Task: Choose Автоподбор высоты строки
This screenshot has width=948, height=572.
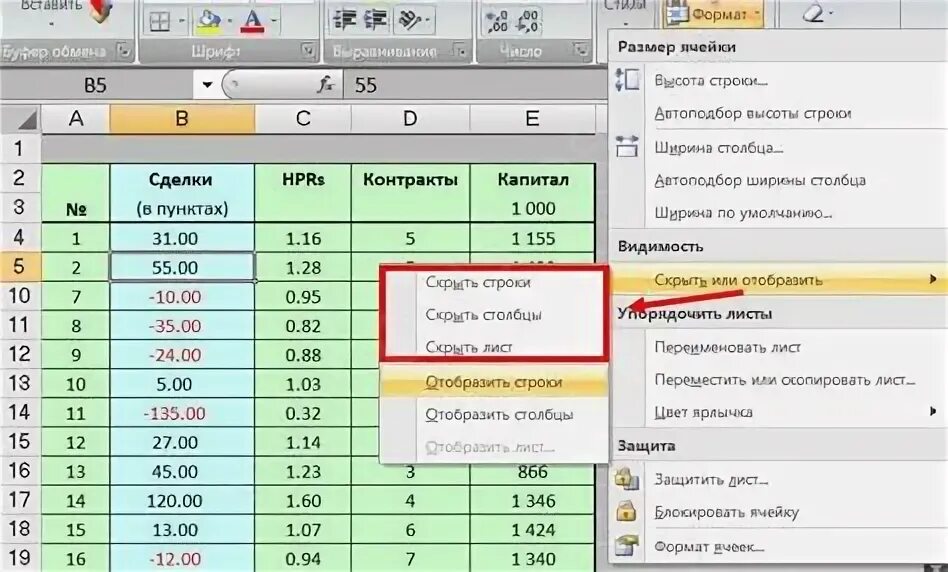Action: [x=753, y=114]
